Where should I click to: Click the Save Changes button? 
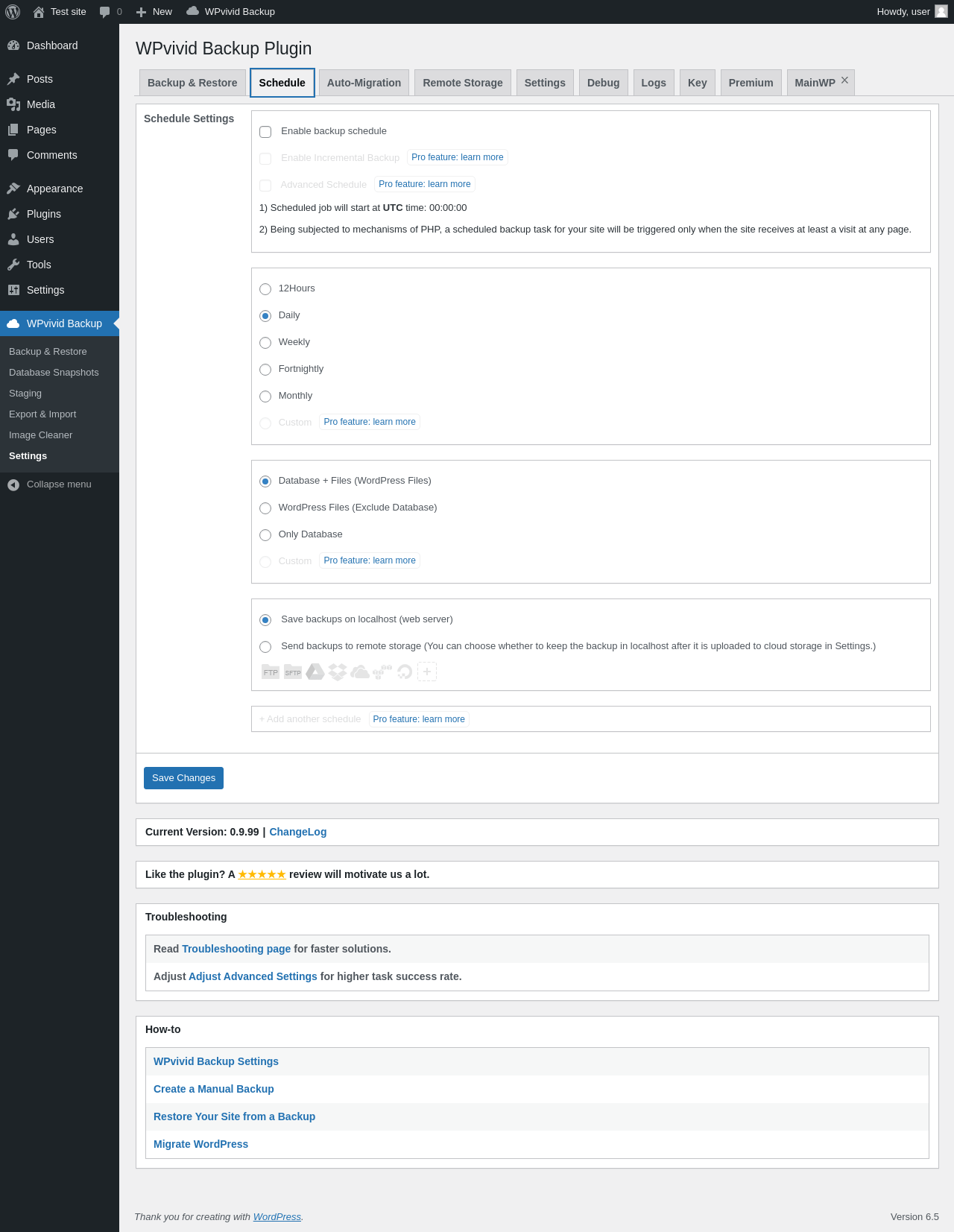click(x=183, y=778)
